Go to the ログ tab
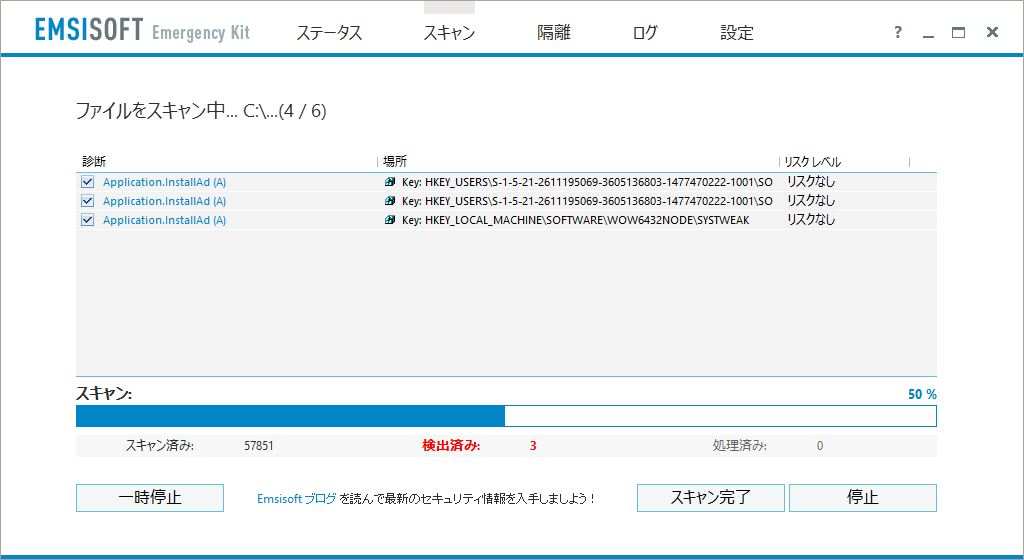The width and height of the screenshot is (1024, 560). 645,33
